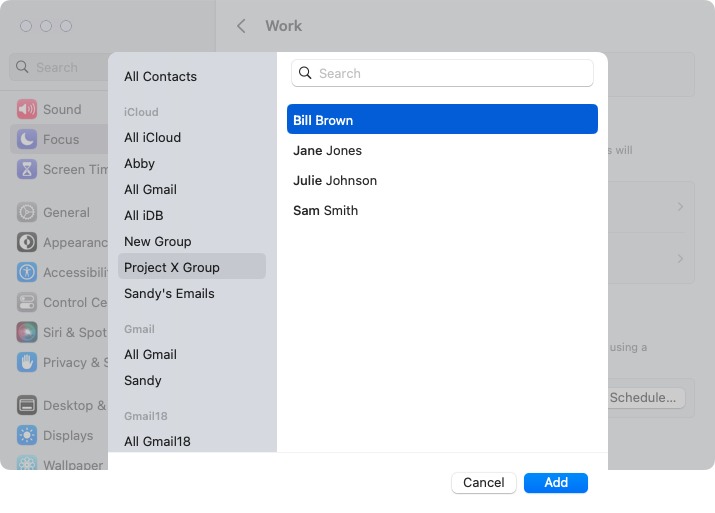
Task: Open Displays settings label in sidebar
Action: click(68, 435)
